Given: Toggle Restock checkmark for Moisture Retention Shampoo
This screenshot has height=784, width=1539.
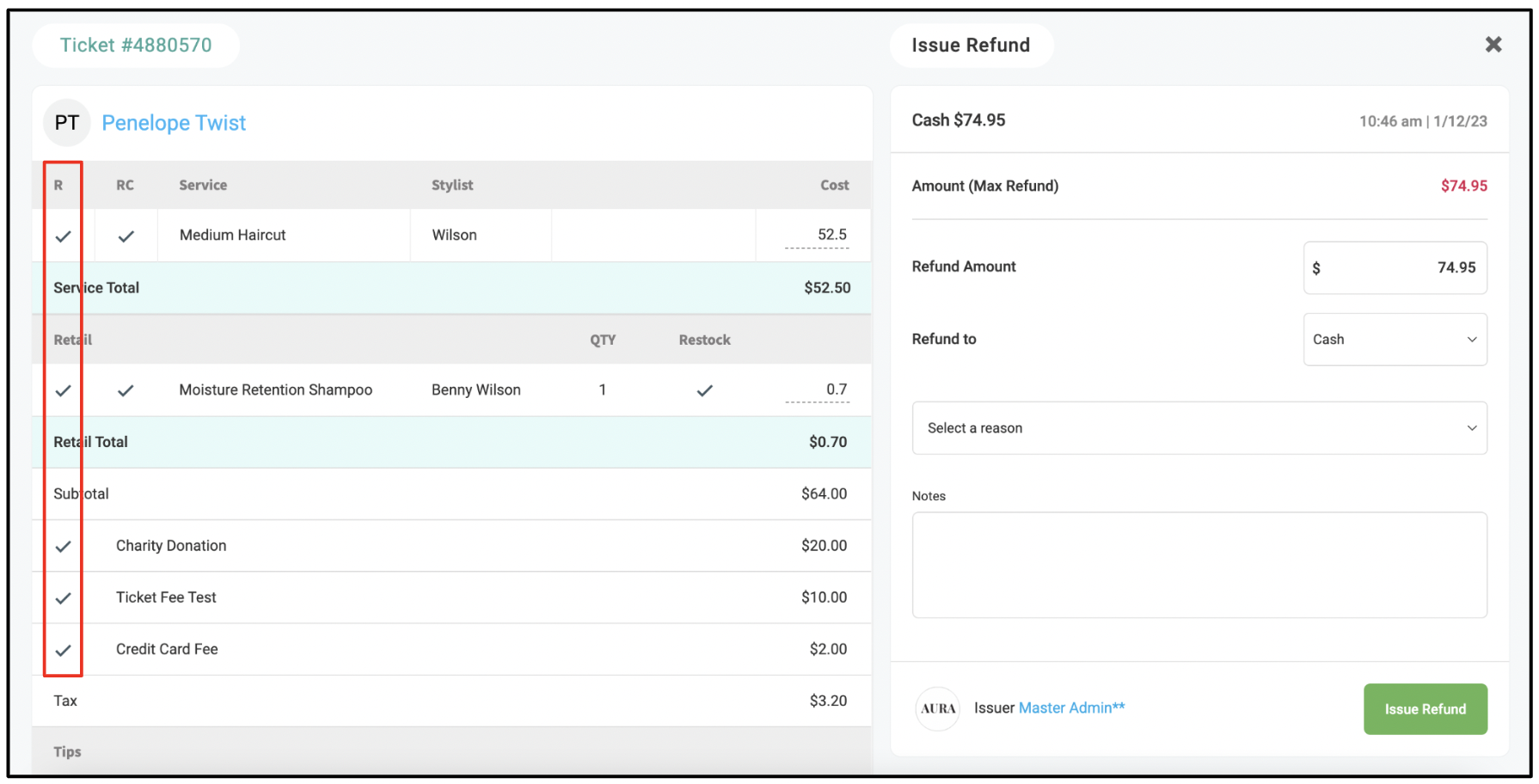Looking at the screenshot, I should click(x=705, y=390).
